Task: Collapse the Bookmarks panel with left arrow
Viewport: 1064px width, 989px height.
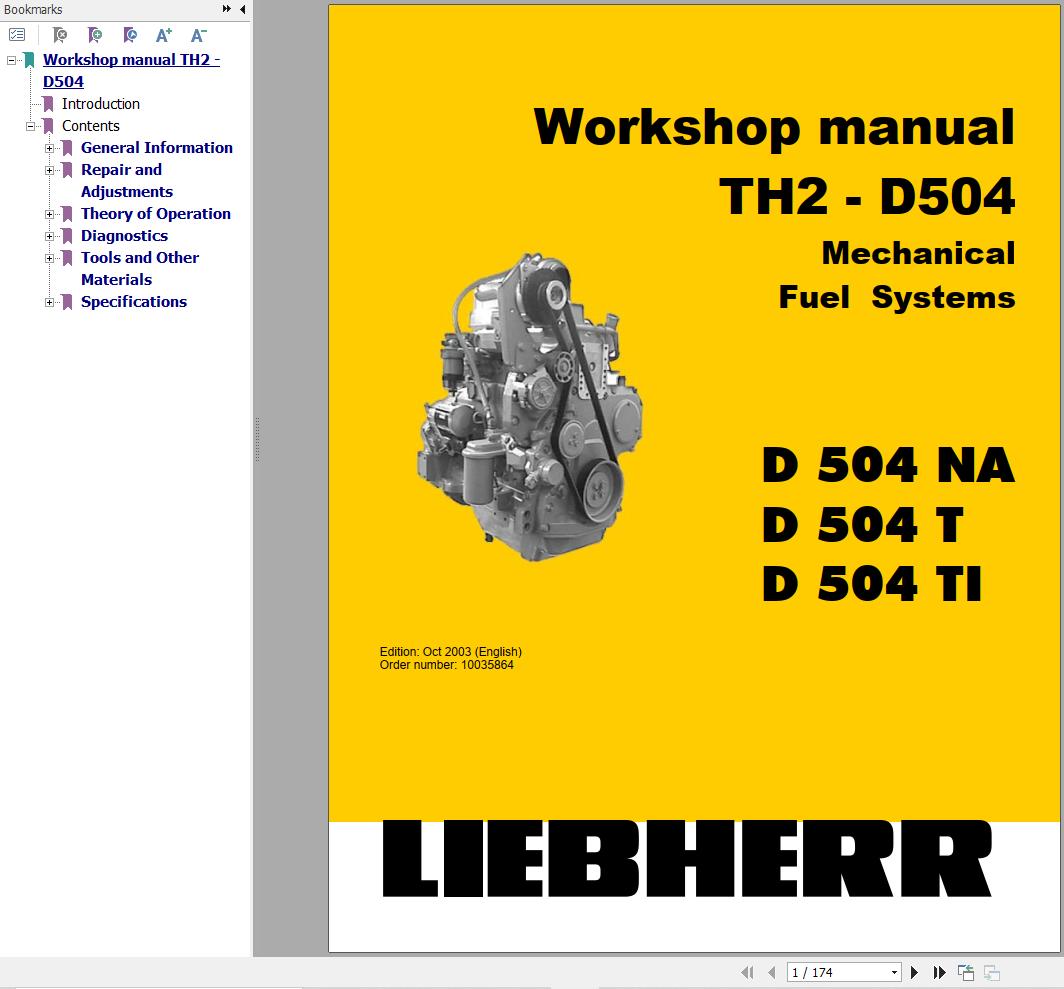Action: point(242,9)
